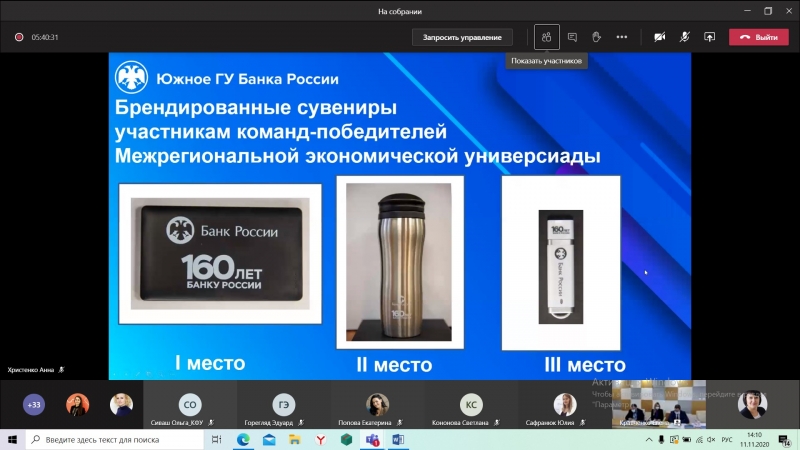Toggle the camera on or off
This screenshot has height=450, width=800.
point(659,37)
